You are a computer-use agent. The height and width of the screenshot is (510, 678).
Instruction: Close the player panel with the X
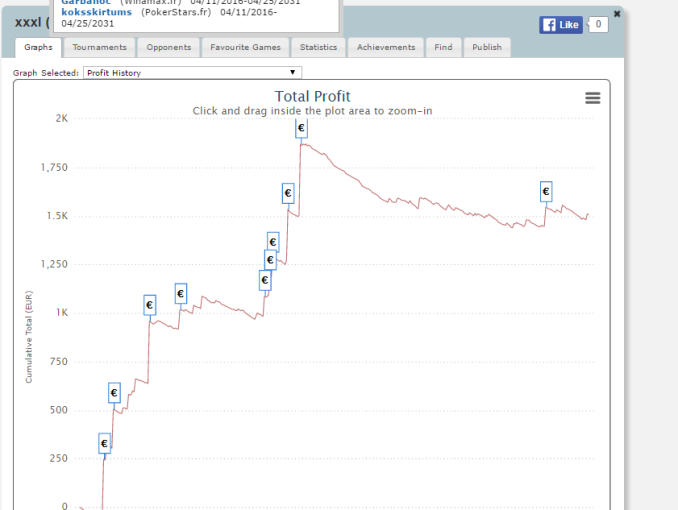point(616,14)
